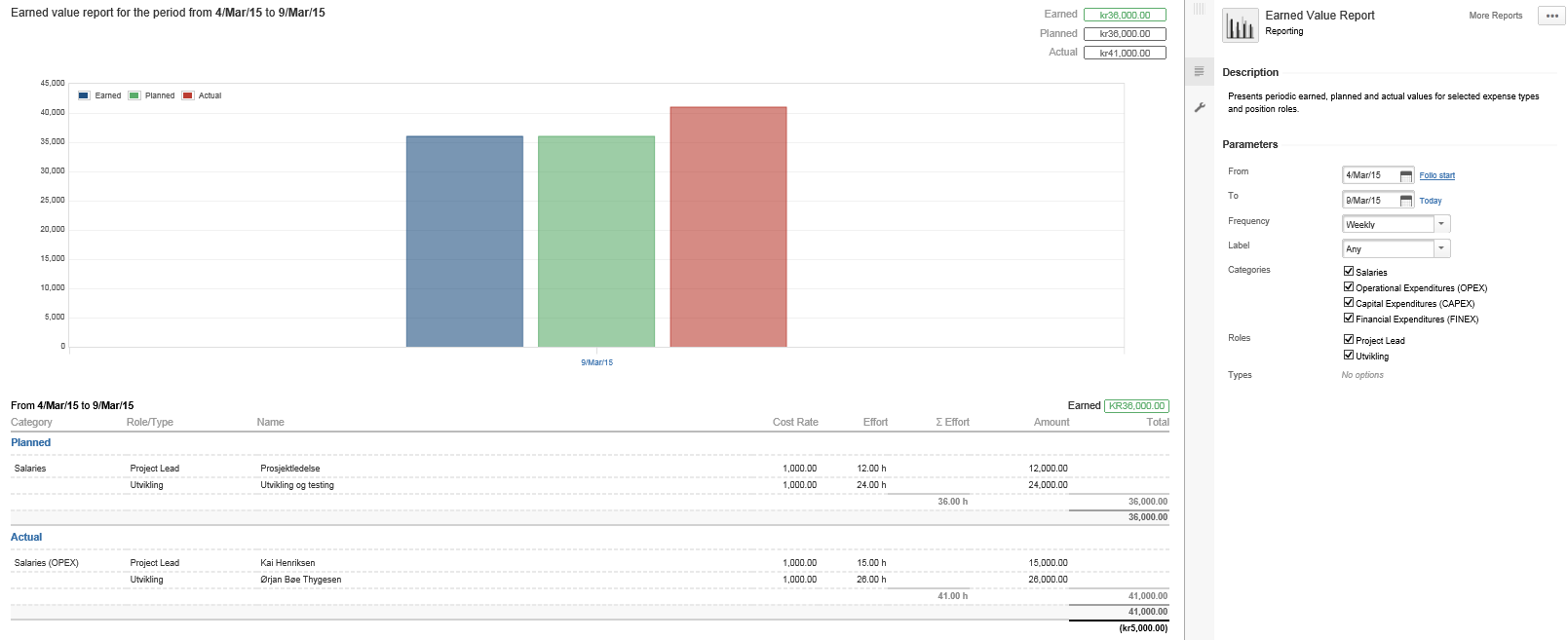Click the Folio start link
Screen dimensions: 1568x640
point(1436,175)
